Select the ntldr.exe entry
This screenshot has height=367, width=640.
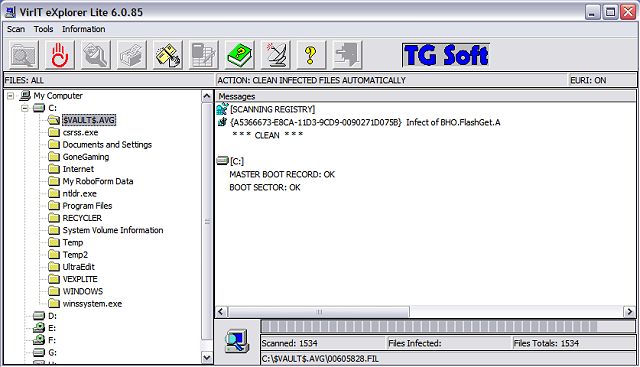pyautogui.click(x=80, y=194)
